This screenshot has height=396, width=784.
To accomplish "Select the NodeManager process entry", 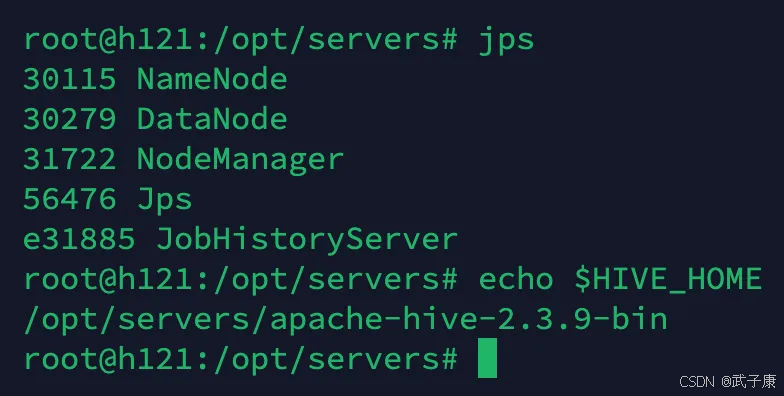I will pos(184,160).
